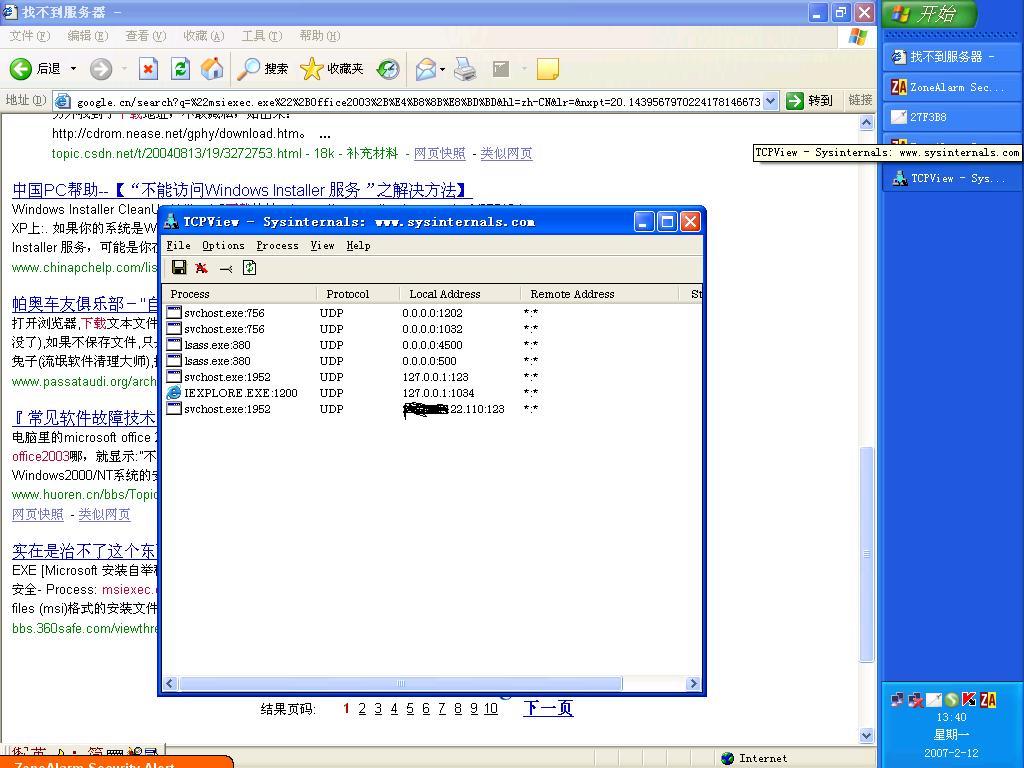Click the address bar URL field
1024x768 pixels.
(418, 101)
